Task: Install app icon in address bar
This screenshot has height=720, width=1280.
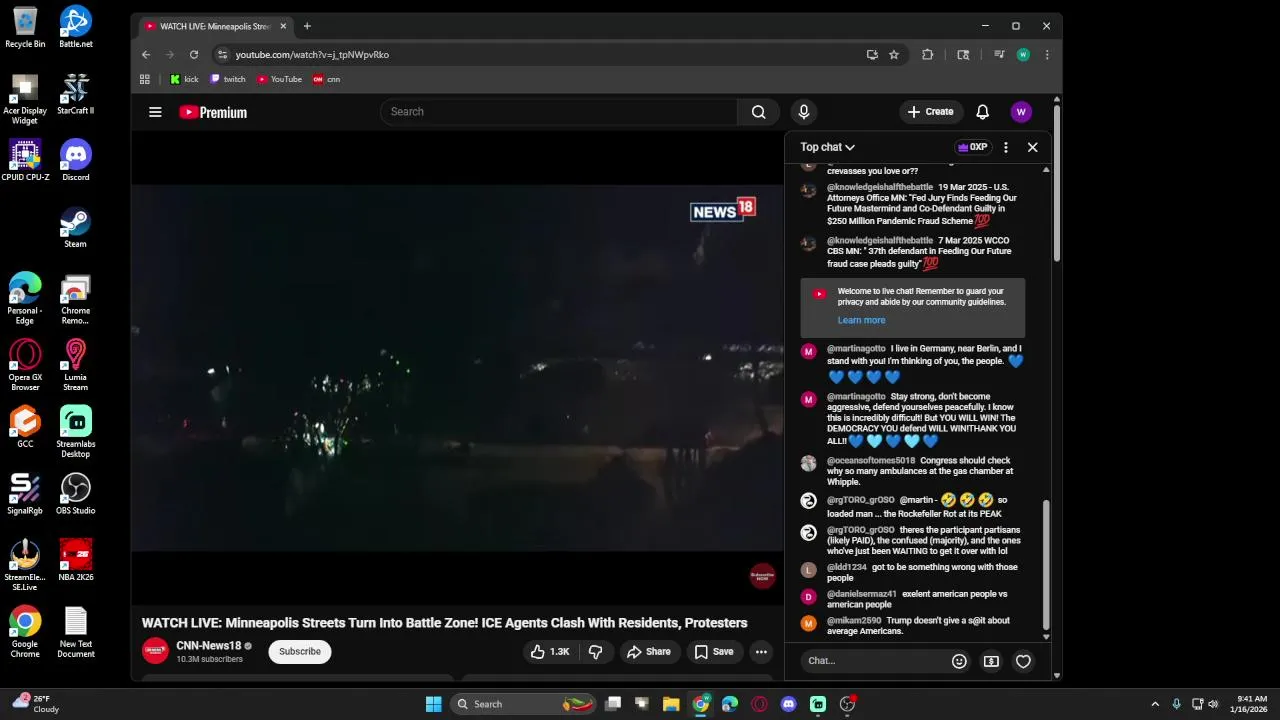Action: click(x=872, y=55)
